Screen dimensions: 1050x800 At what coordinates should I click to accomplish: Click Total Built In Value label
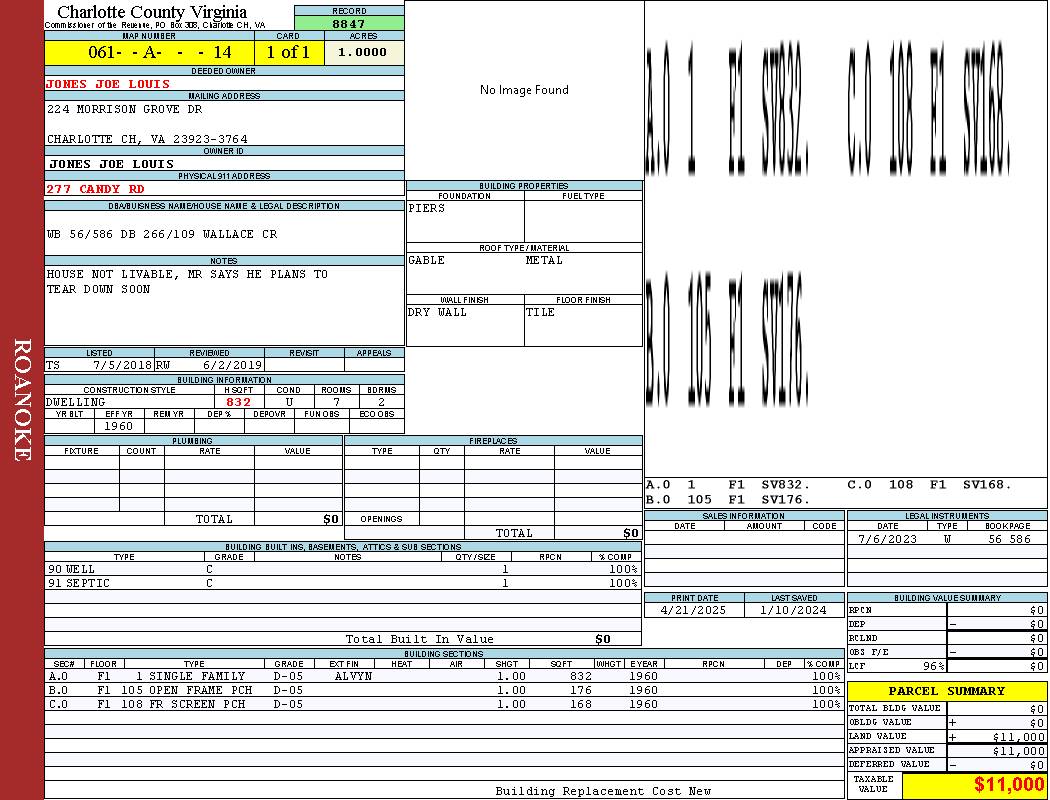(419, 639)
